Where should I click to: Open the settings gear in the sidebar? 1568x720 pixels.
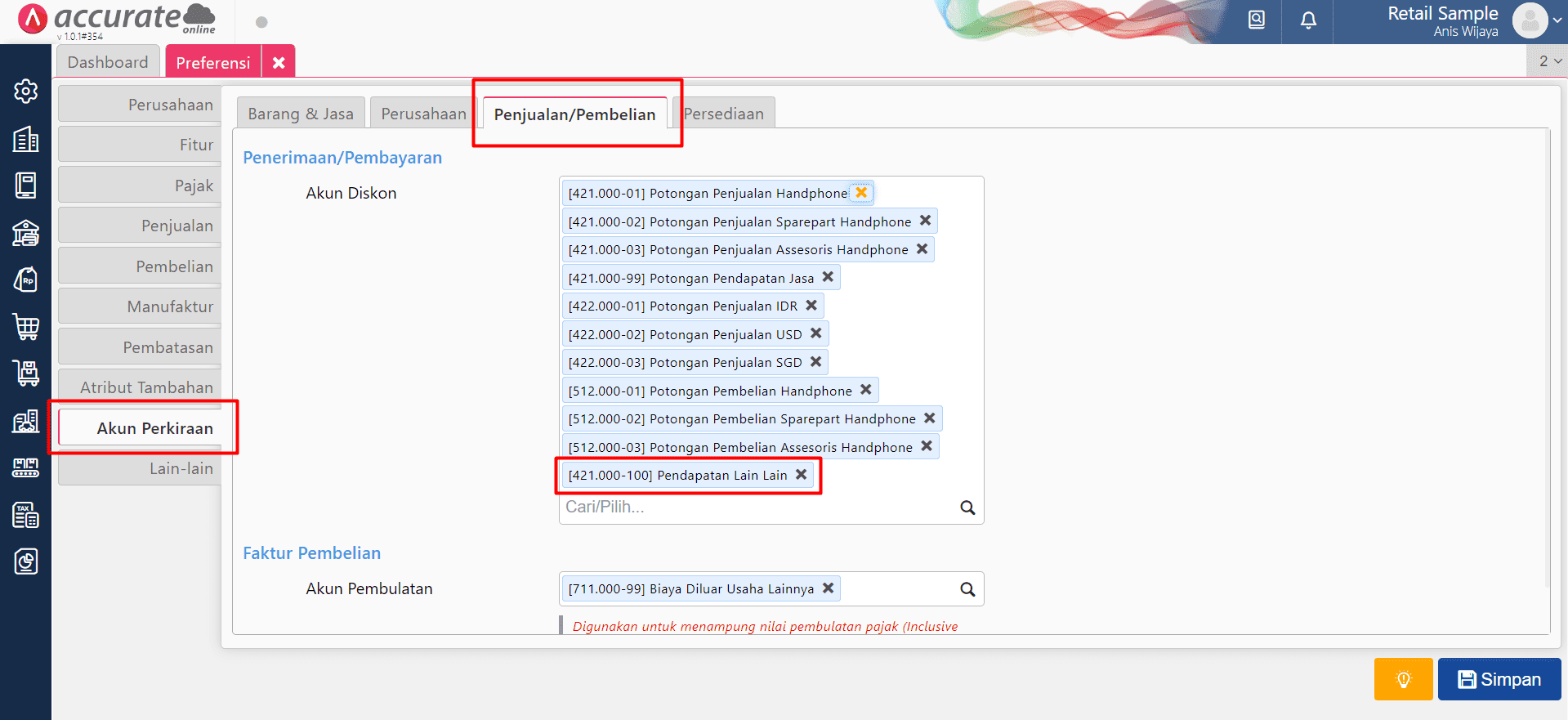[25, 92]
